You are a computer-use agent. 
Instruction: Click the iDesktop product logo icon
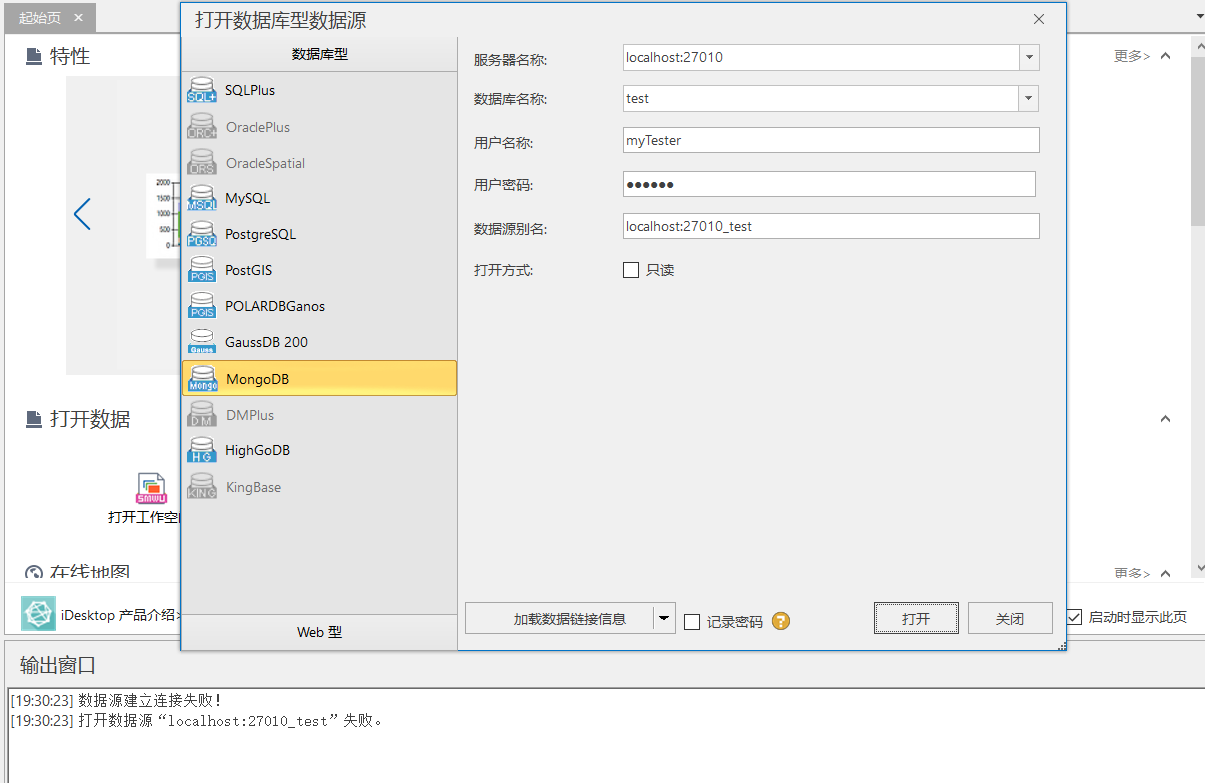38,614
